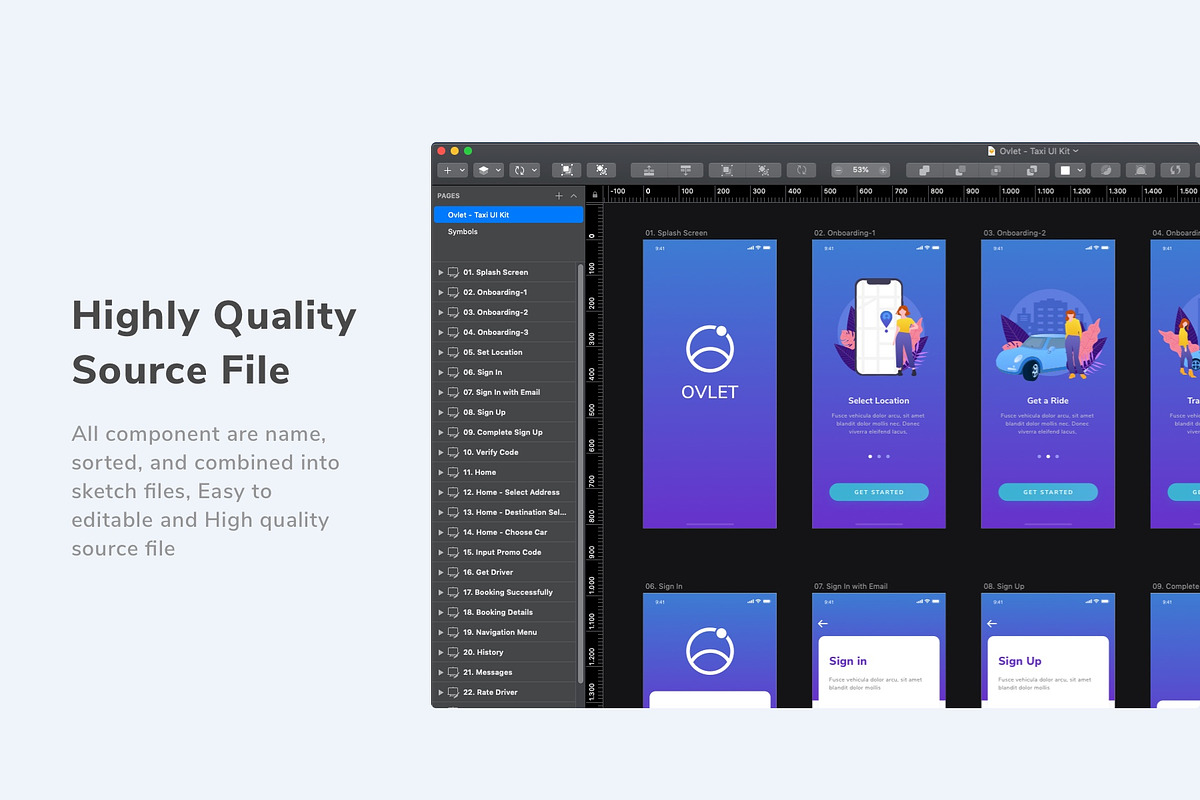
Task: Apply the Subtract boolean operation icon
Action: (960, 170)
